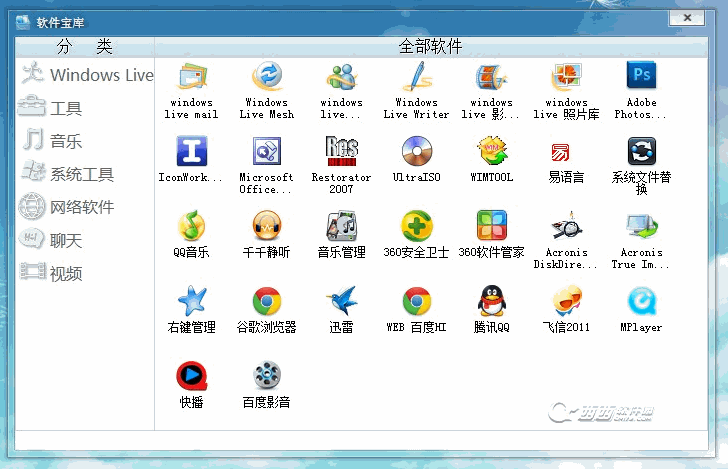Launch 360安全卫士
Image resolution: width=728 pixels, height=469 pixels.
(x=417, y=226)
